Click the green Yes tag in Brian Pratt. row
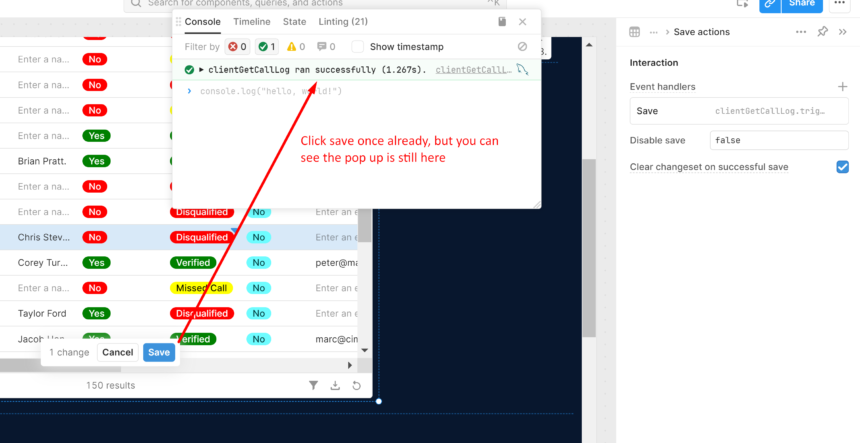 tap(97, 161)
